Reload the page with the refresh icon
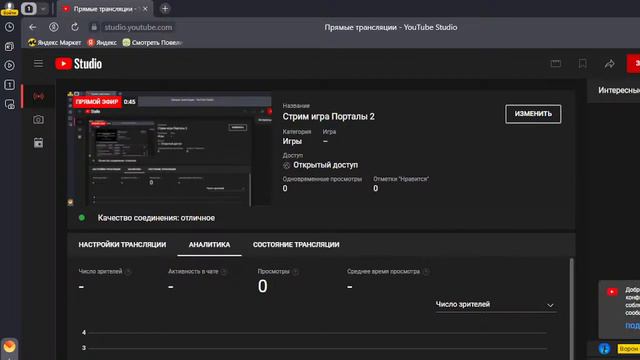 (x=75, y=27)
